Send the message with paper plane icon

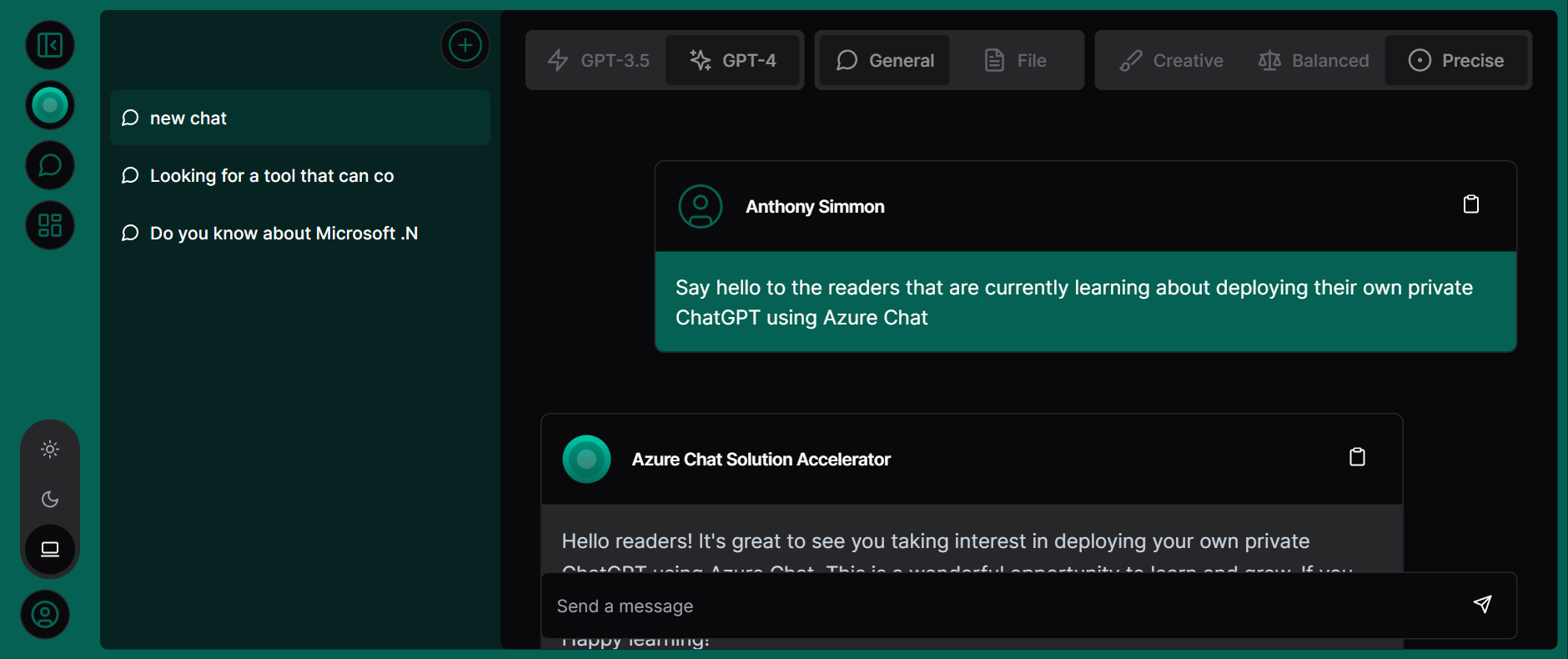pos(1482,605)
